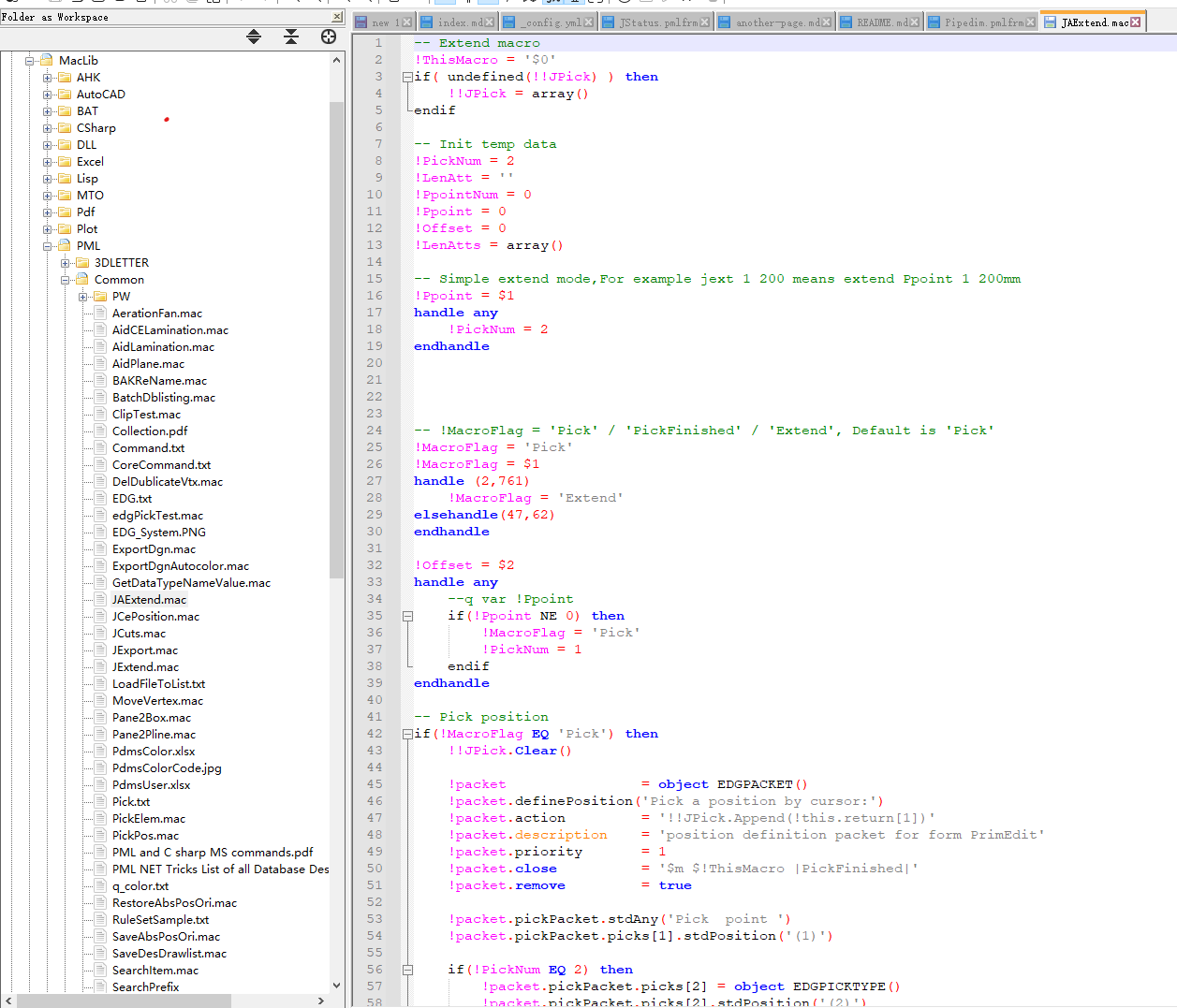Screen dimensions: 1177x1008
Task: Collapse code fold at line 42
Action: pos(407,734)
